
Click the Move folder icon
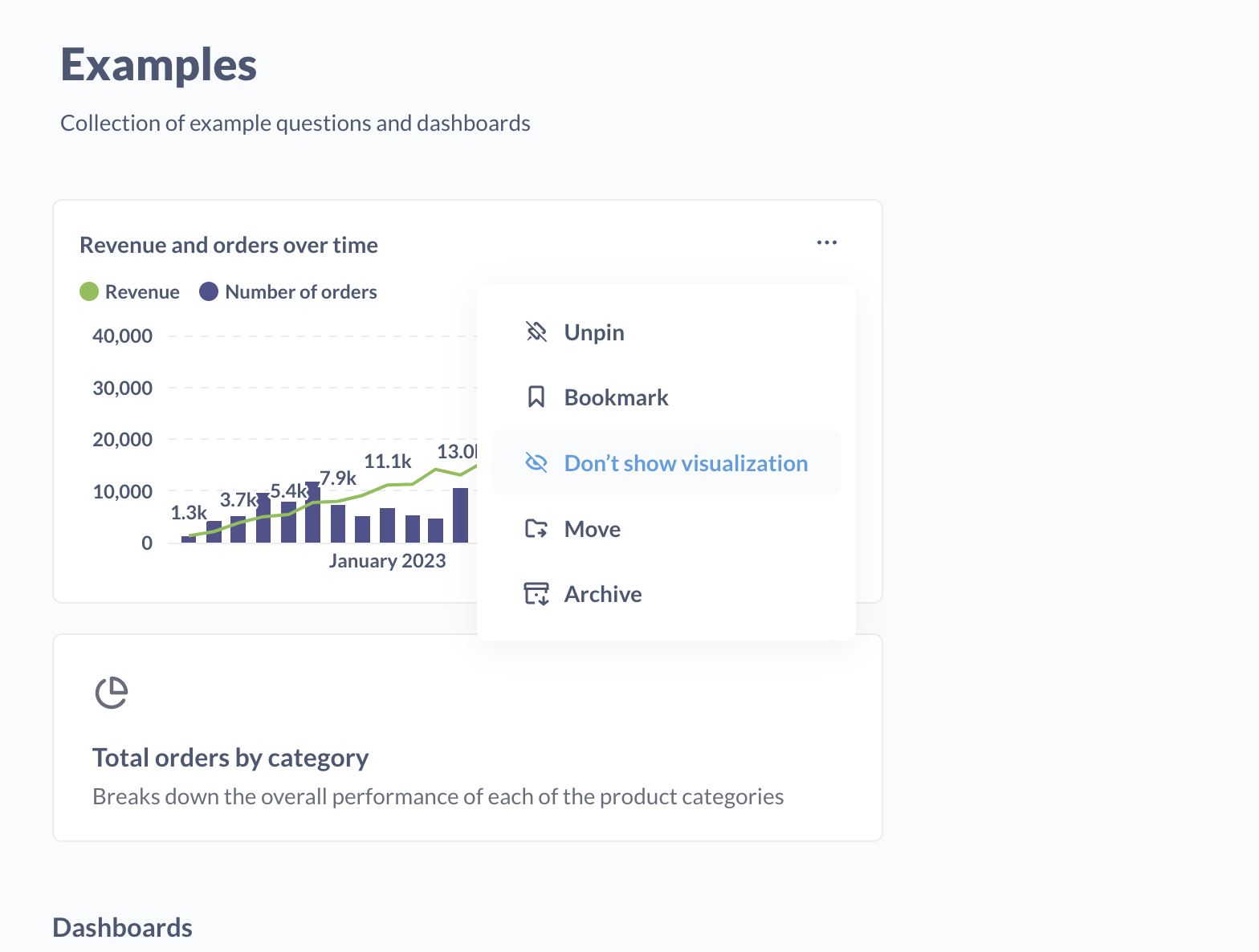pyautogui.click(x=535, y=528)
